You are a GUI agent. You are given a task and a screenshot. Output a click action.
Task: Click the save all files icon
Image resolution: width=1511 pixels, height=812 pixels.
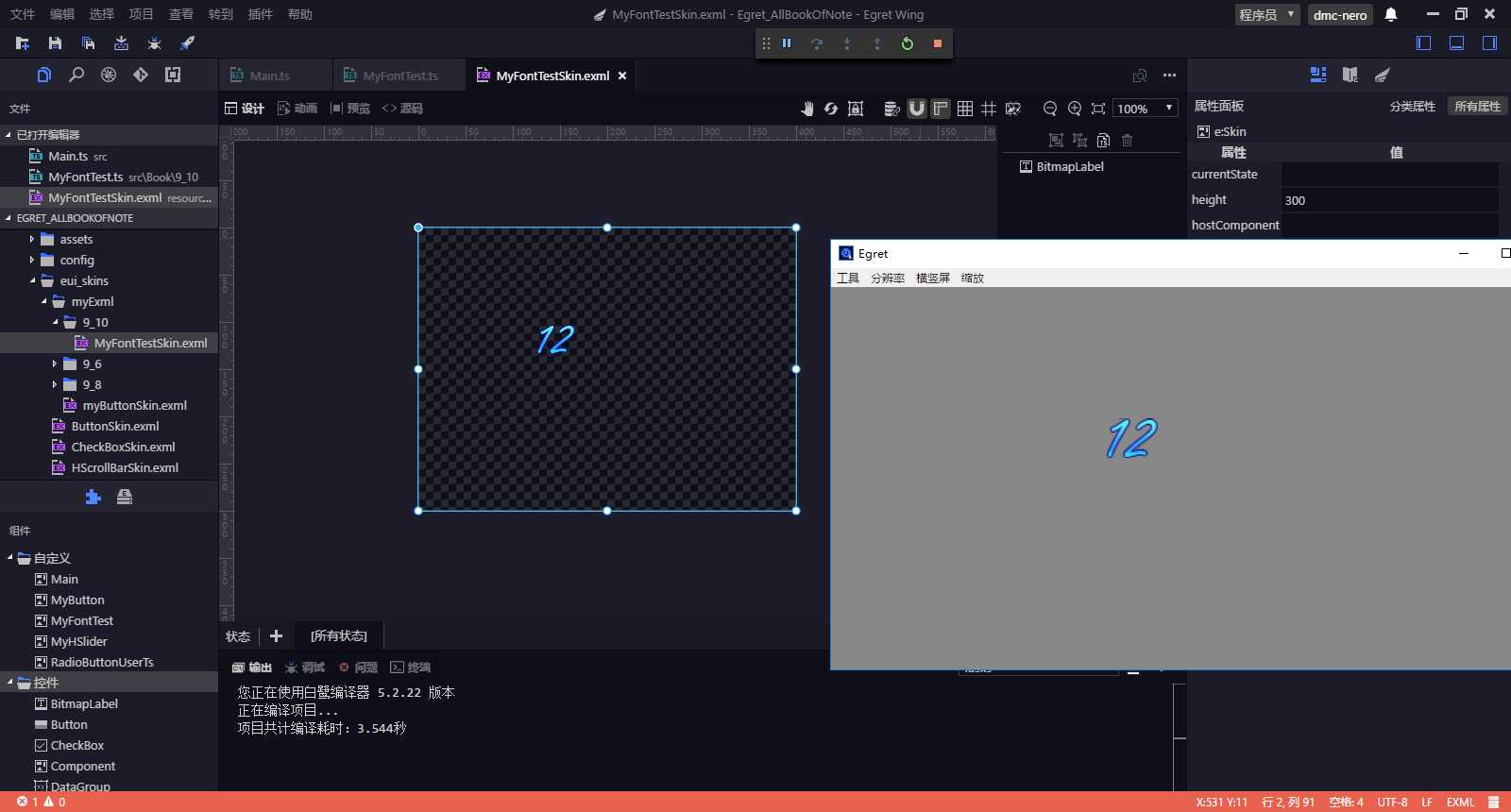[x=88, y=43]
